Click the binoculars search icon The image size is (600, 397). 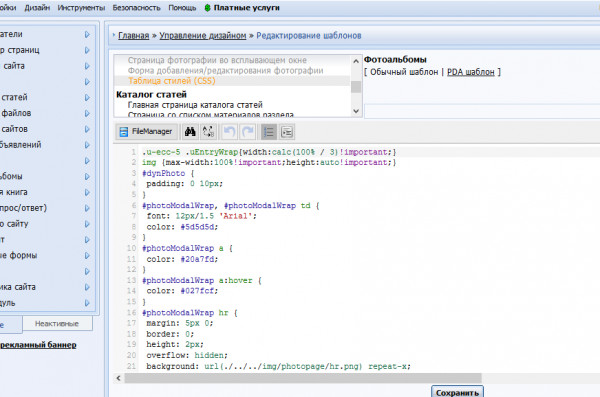[x=190, y=132]
